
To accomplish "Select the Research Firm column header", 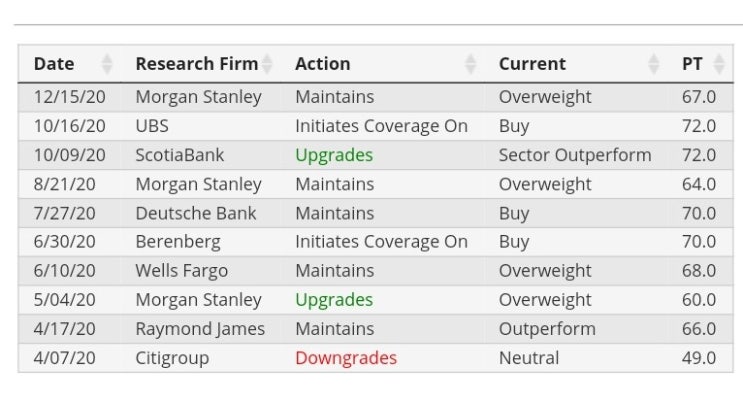I will [197, 64].
